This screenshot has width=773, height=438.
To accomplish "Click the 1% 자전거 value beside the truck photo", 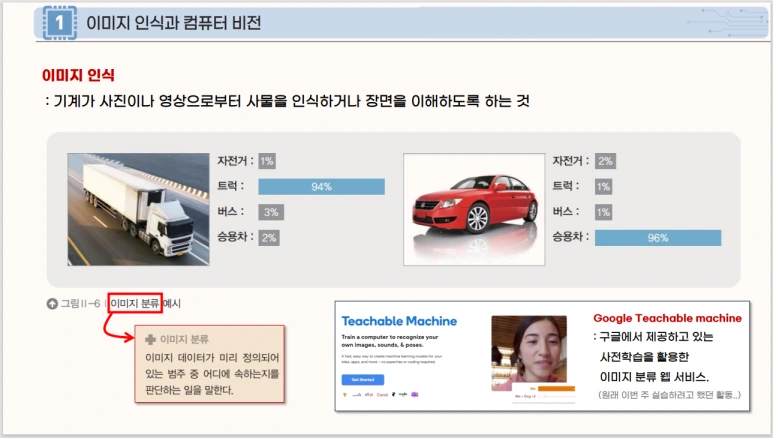I will (267, 161).
